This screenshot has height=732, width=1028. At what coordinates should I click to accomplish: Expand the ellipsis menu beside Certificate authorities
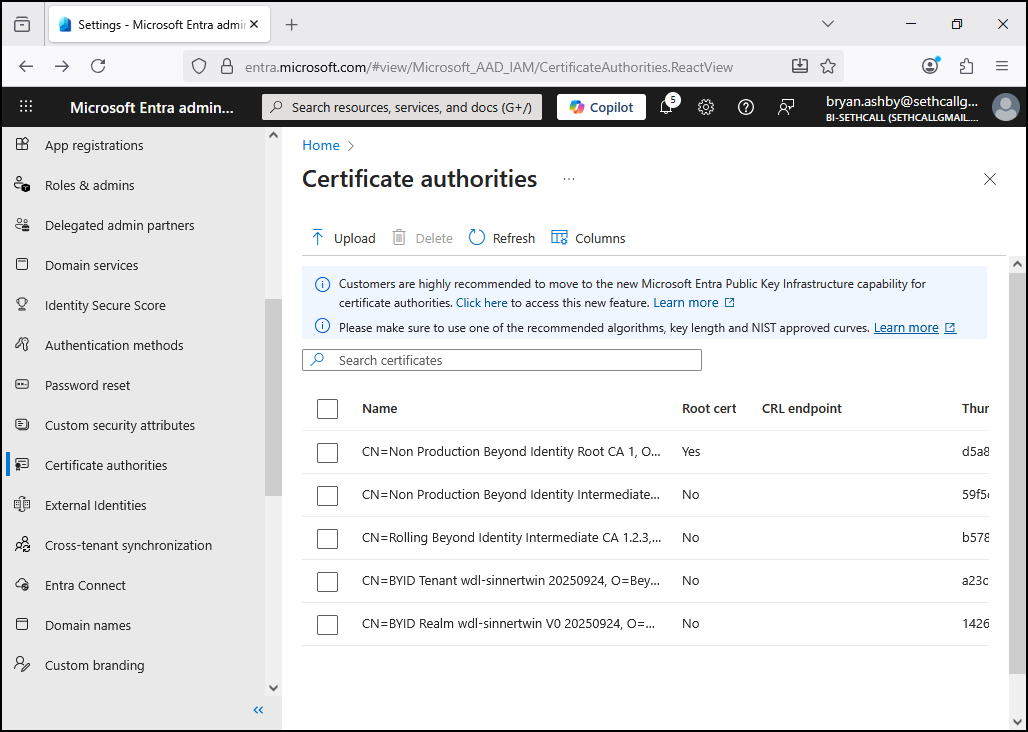pos(569,179)
